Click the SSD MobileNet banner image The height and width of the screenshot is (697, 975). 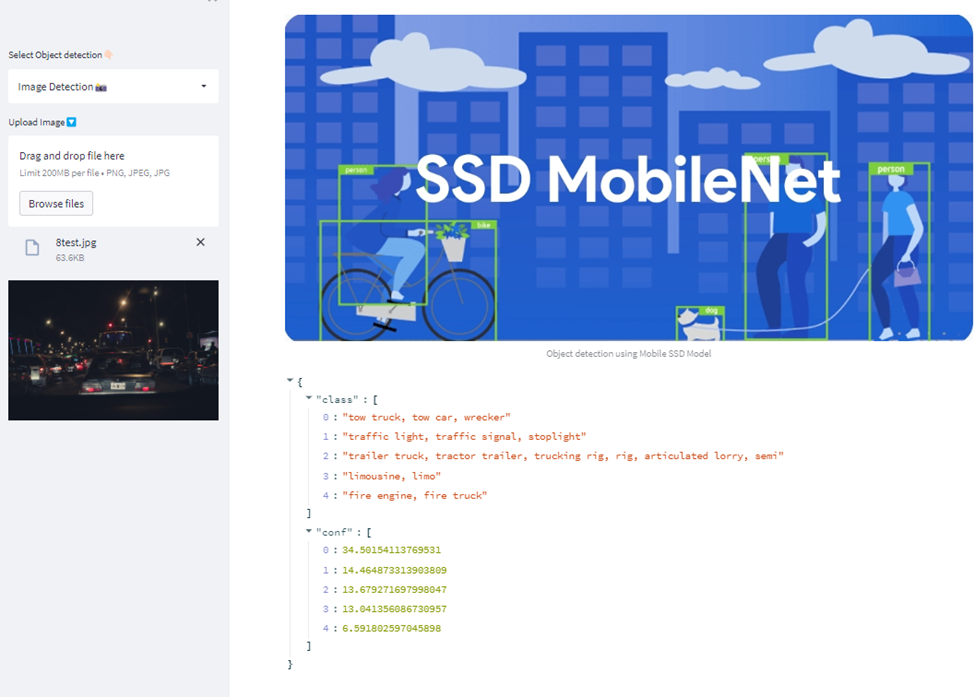click(628, 178)
